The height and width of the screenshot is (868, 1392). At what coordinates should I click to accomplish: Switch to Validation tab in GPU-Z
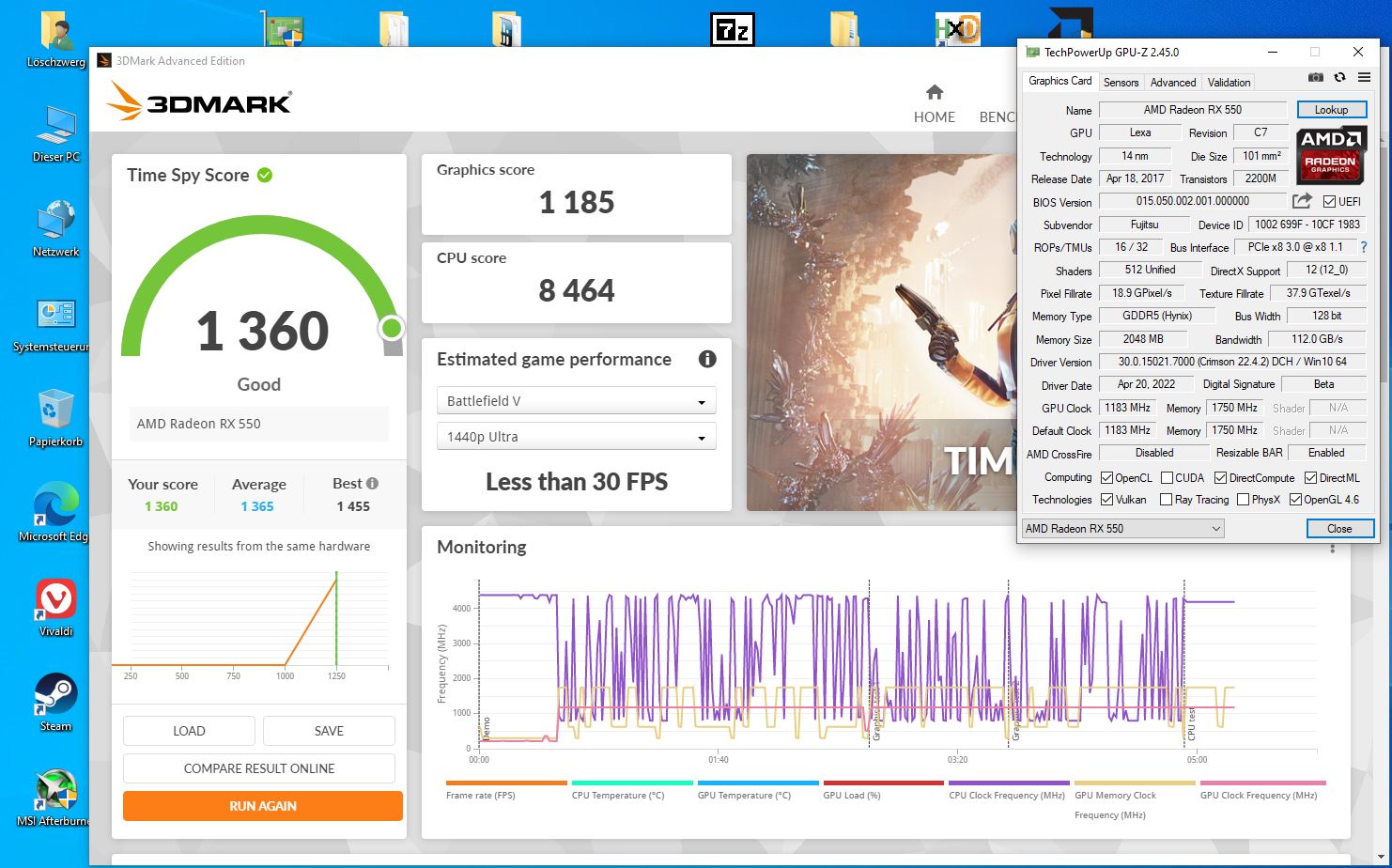coord(1229,83)
